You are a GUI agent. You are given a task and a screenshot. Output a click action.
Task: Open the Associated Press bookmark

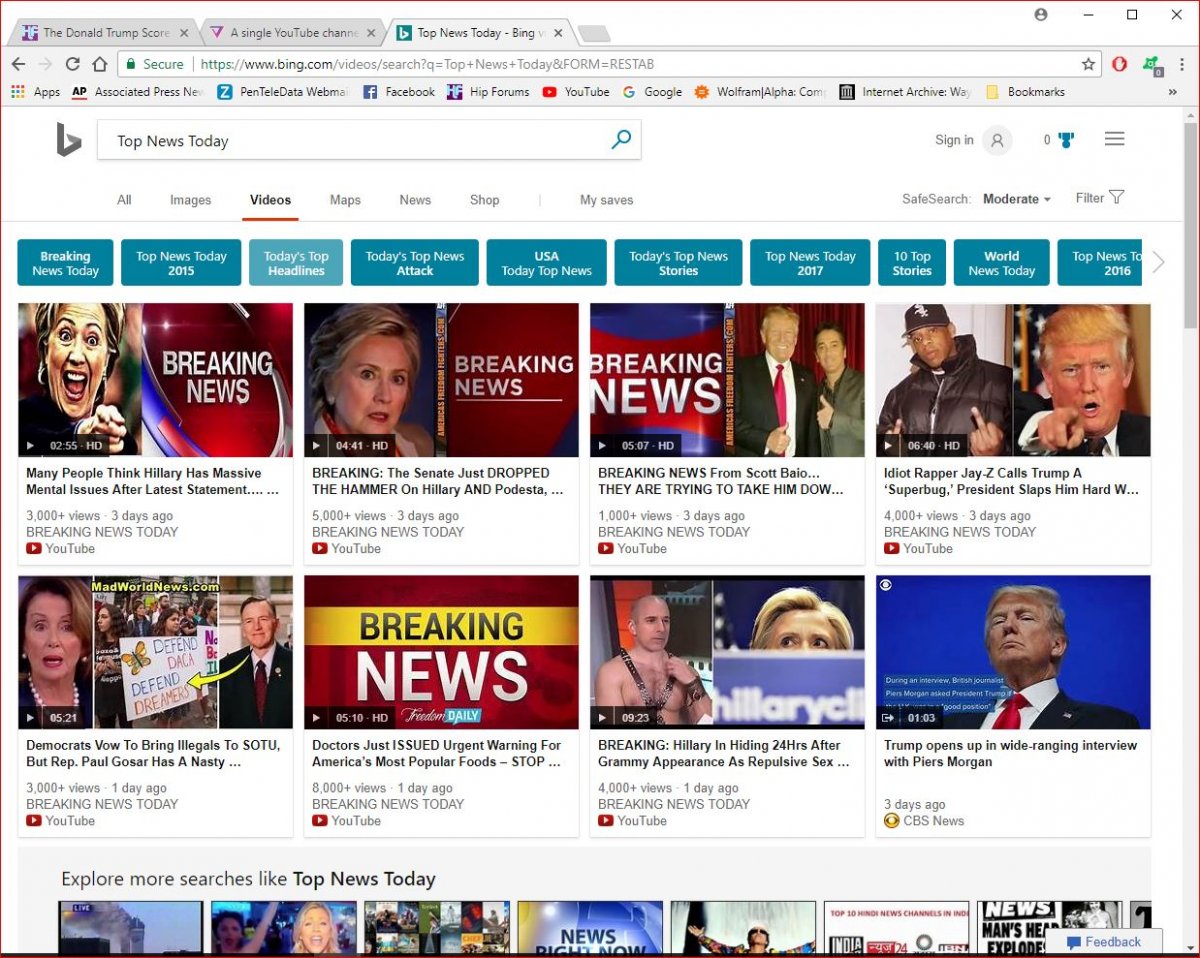coord(137,92)
